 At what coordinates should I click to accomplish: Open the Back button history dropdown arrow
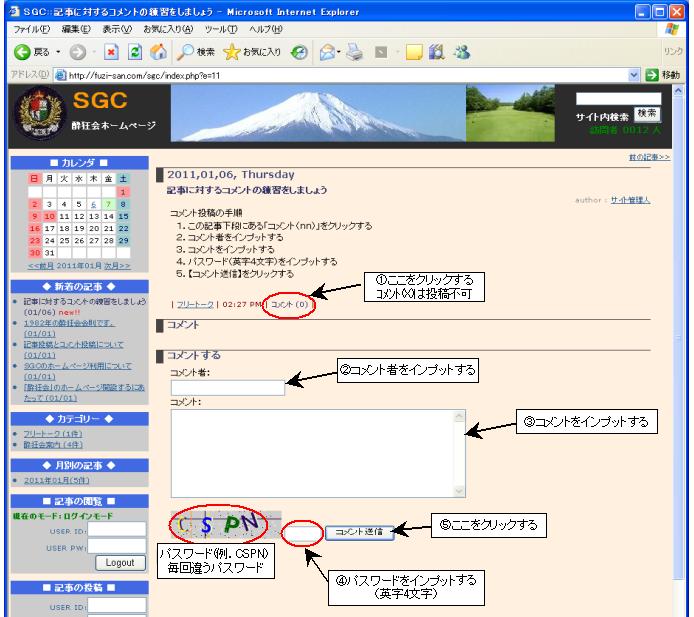click(x=61, y=51)
